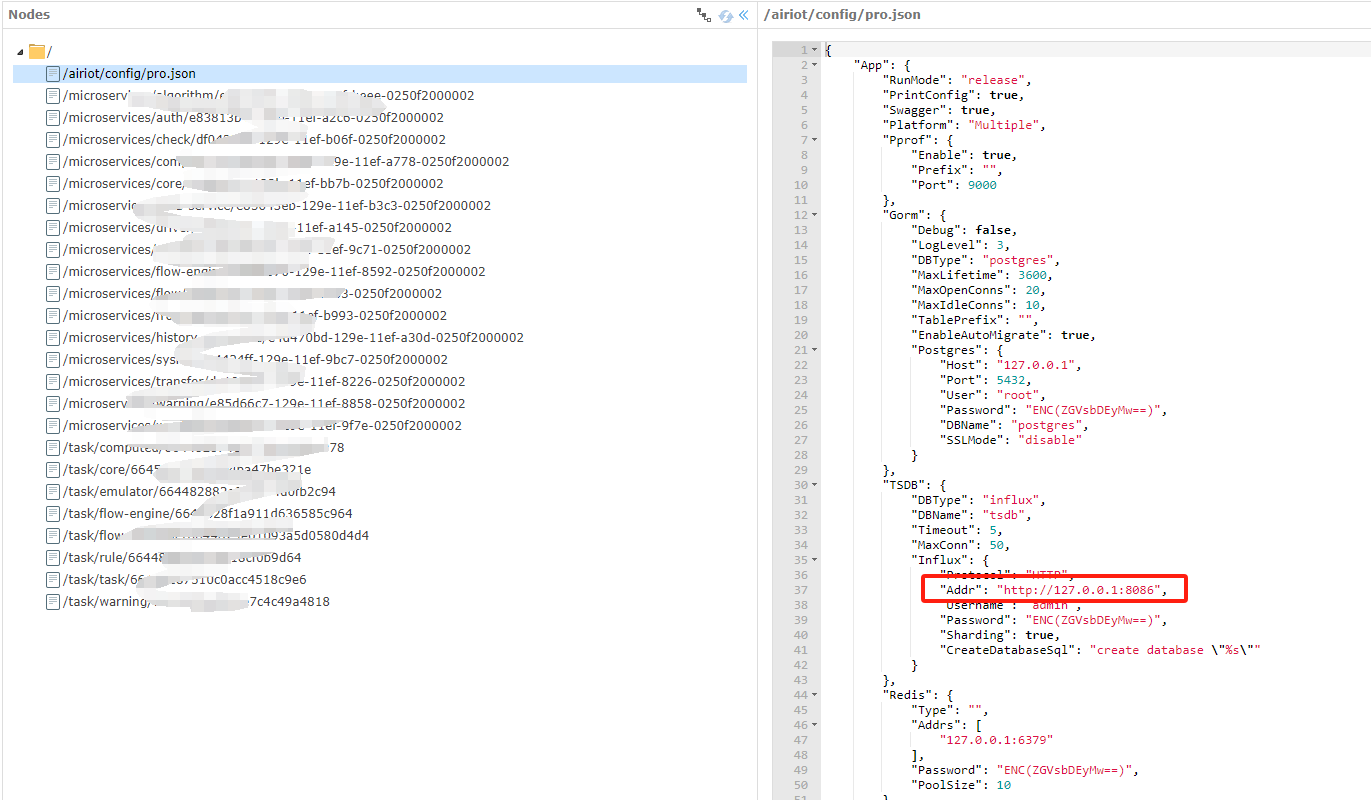Collapse the root "/" tree node arrow

[x=21, y=52]
